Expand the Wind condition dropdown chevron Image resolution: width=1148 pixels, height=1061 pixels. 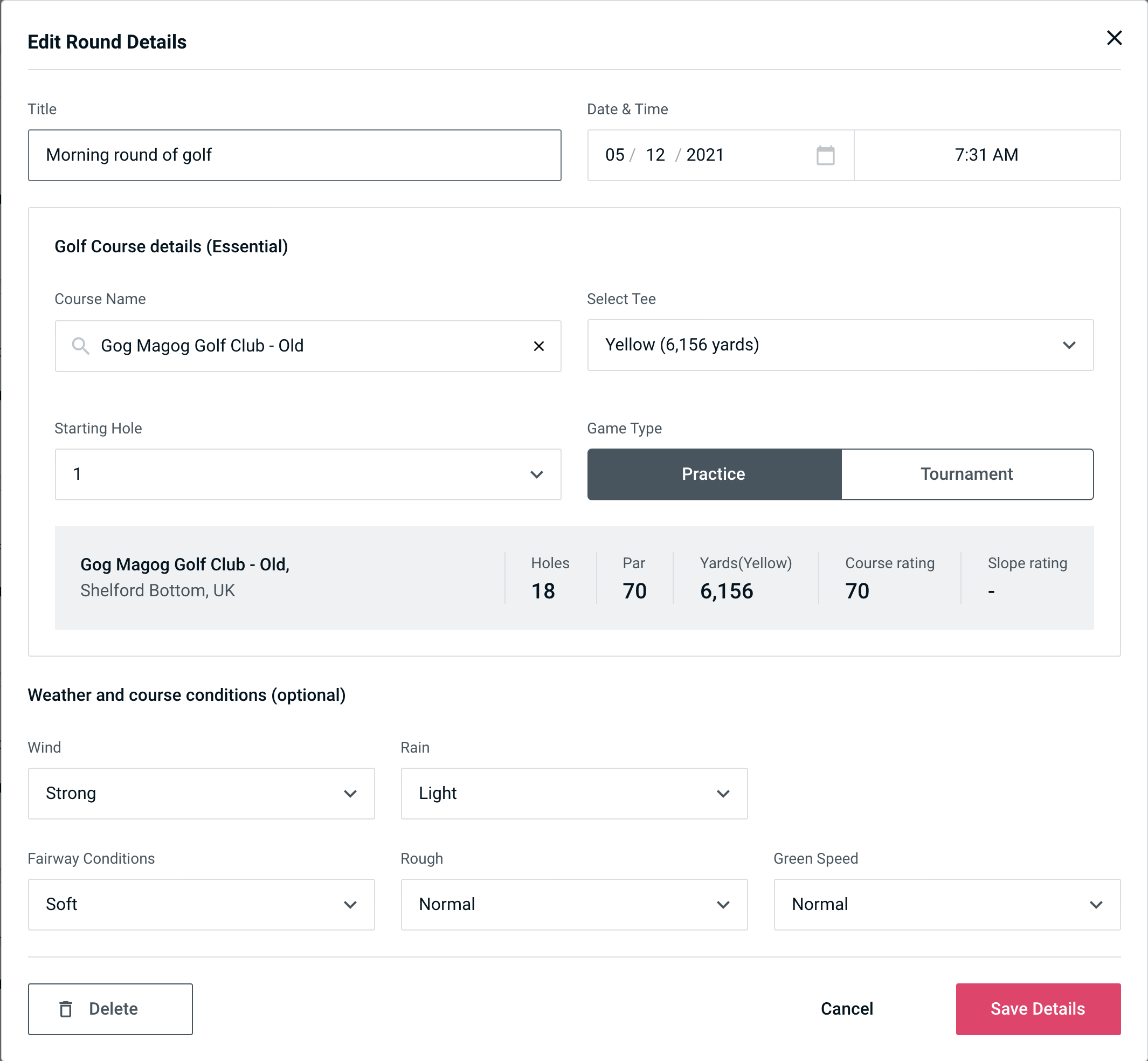pyautogui.click(x=352, y=793)
